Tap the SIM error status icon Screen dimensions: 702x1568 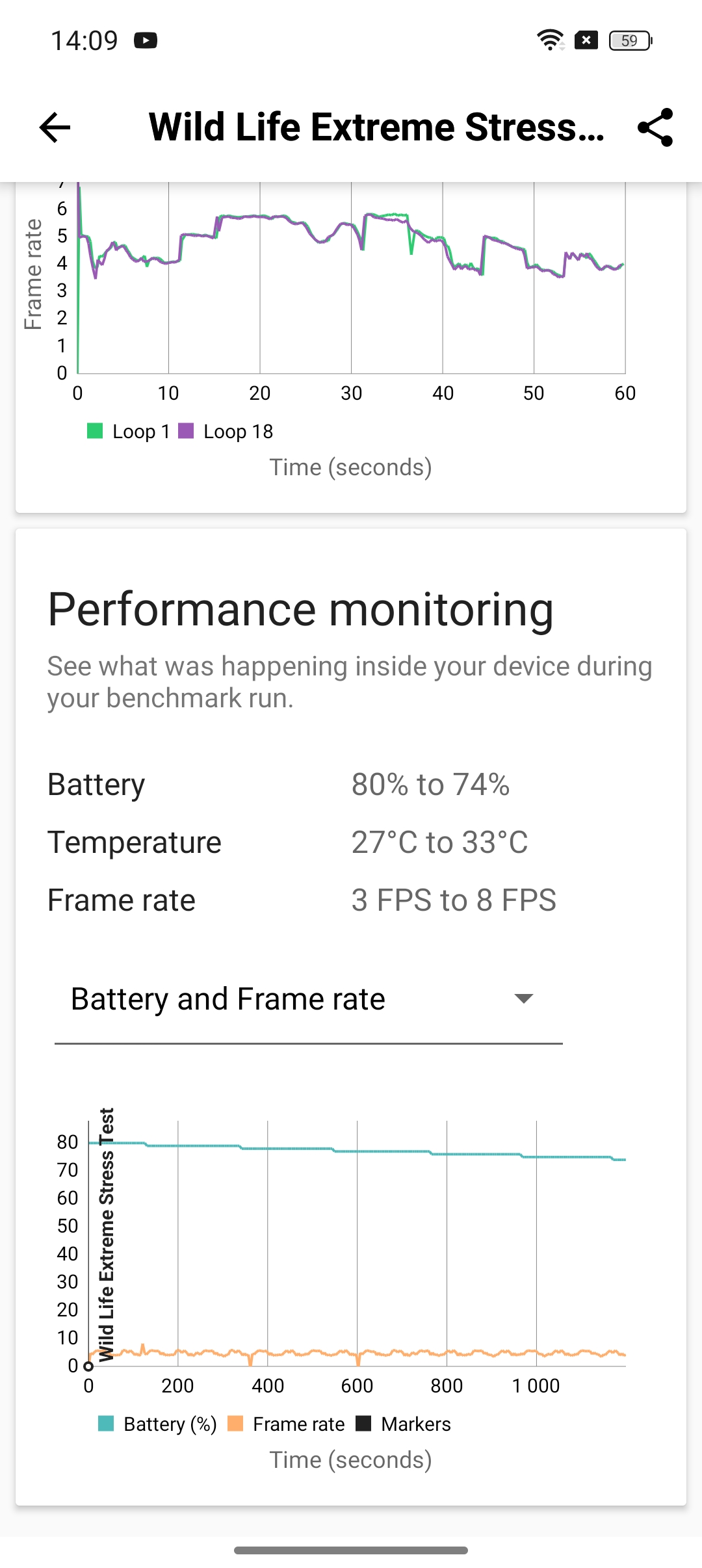586,40
